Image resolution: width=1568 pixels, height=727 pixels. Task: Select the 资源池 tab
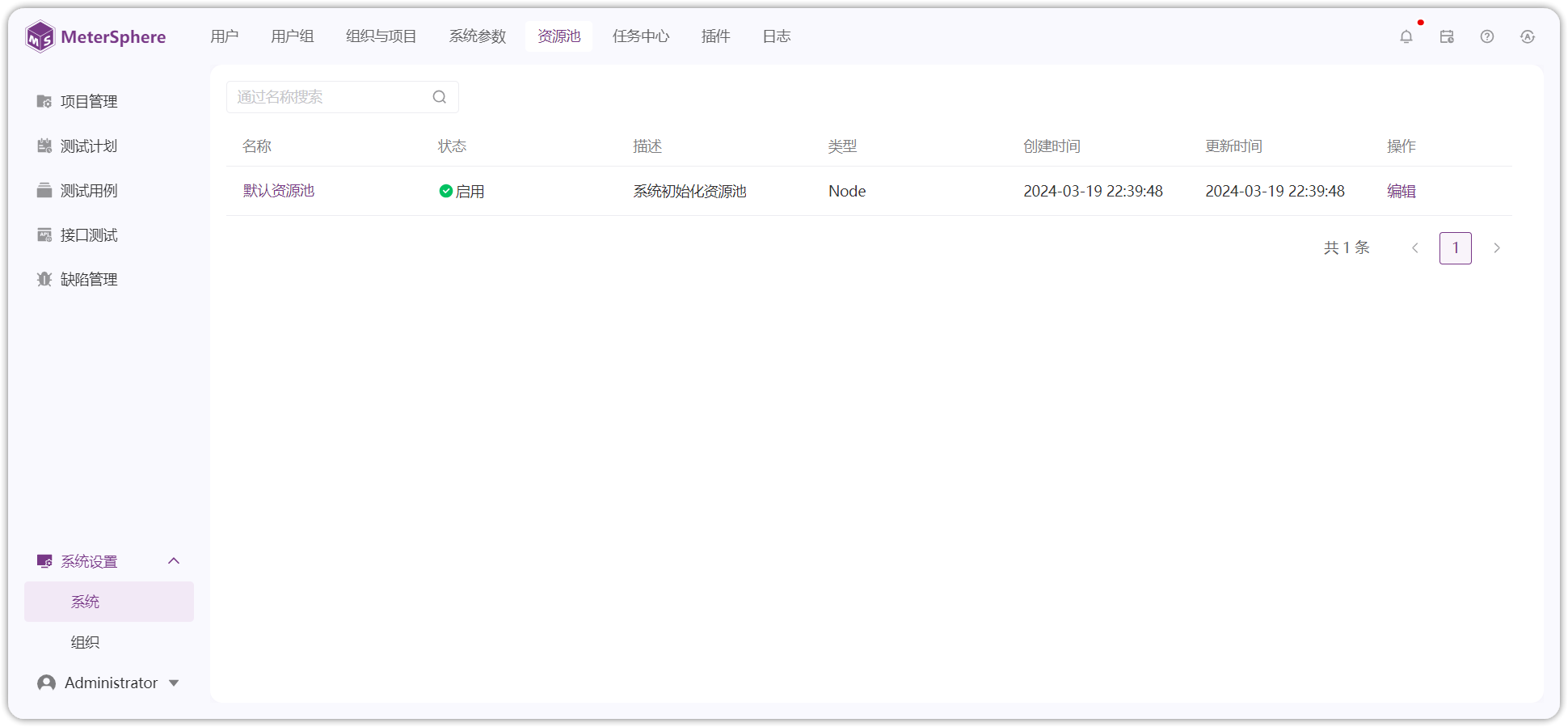(x=559, y=36)
